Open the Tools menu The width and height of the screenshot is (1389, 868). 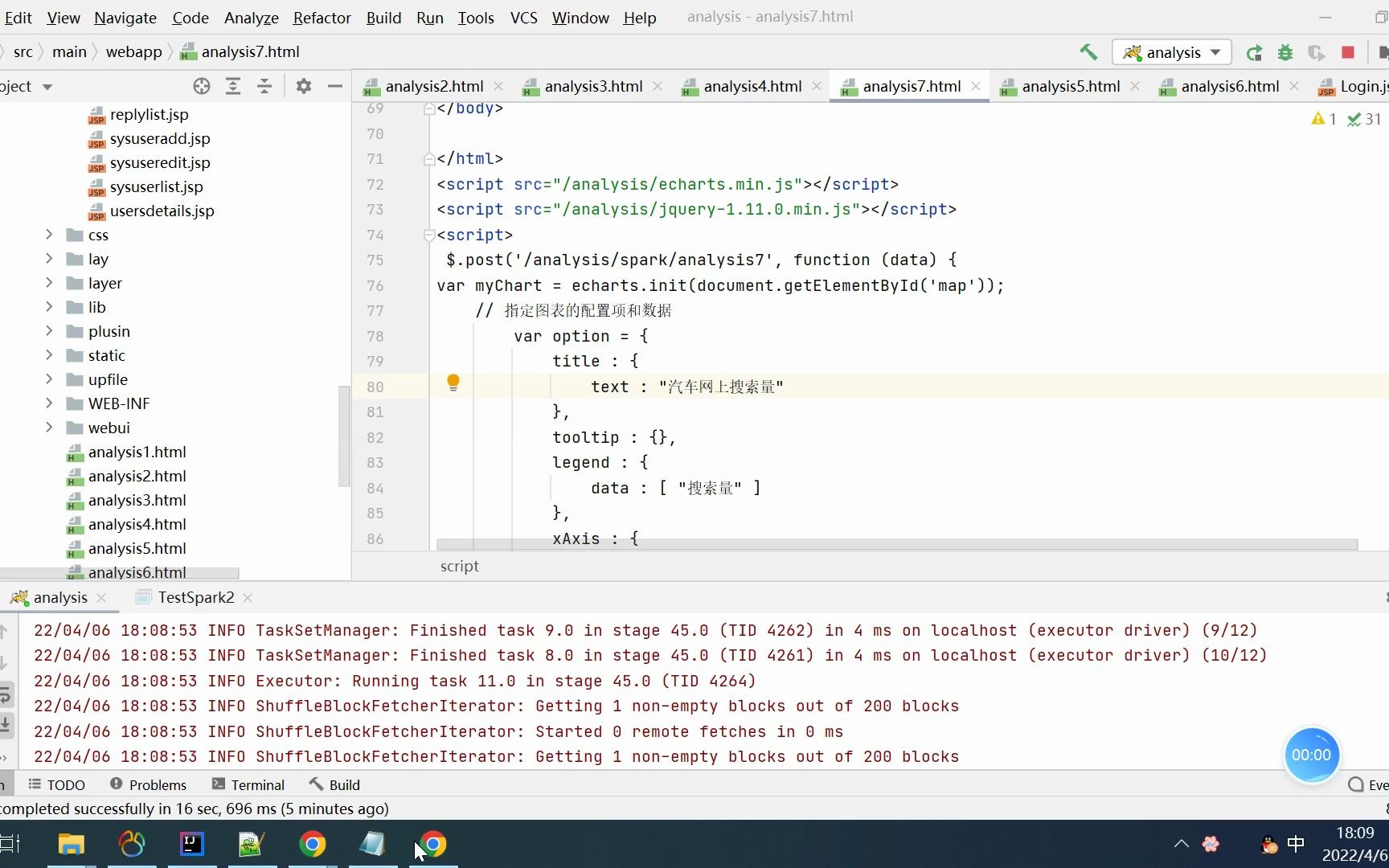(x=476, y=18)
